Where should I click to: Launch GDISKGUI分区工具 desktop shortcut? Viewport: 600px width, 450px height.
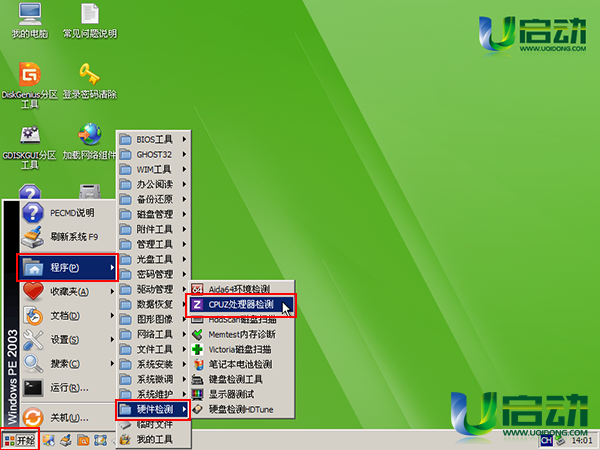[30, 147]
